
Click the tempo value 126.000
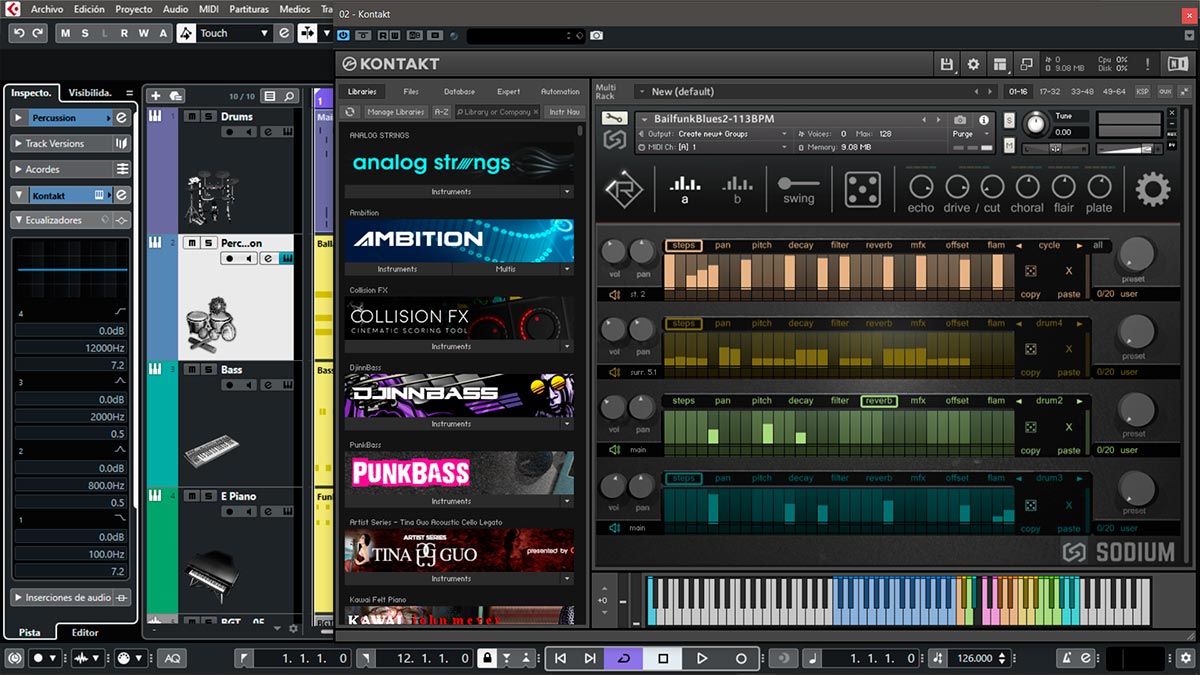click(975, 658)
